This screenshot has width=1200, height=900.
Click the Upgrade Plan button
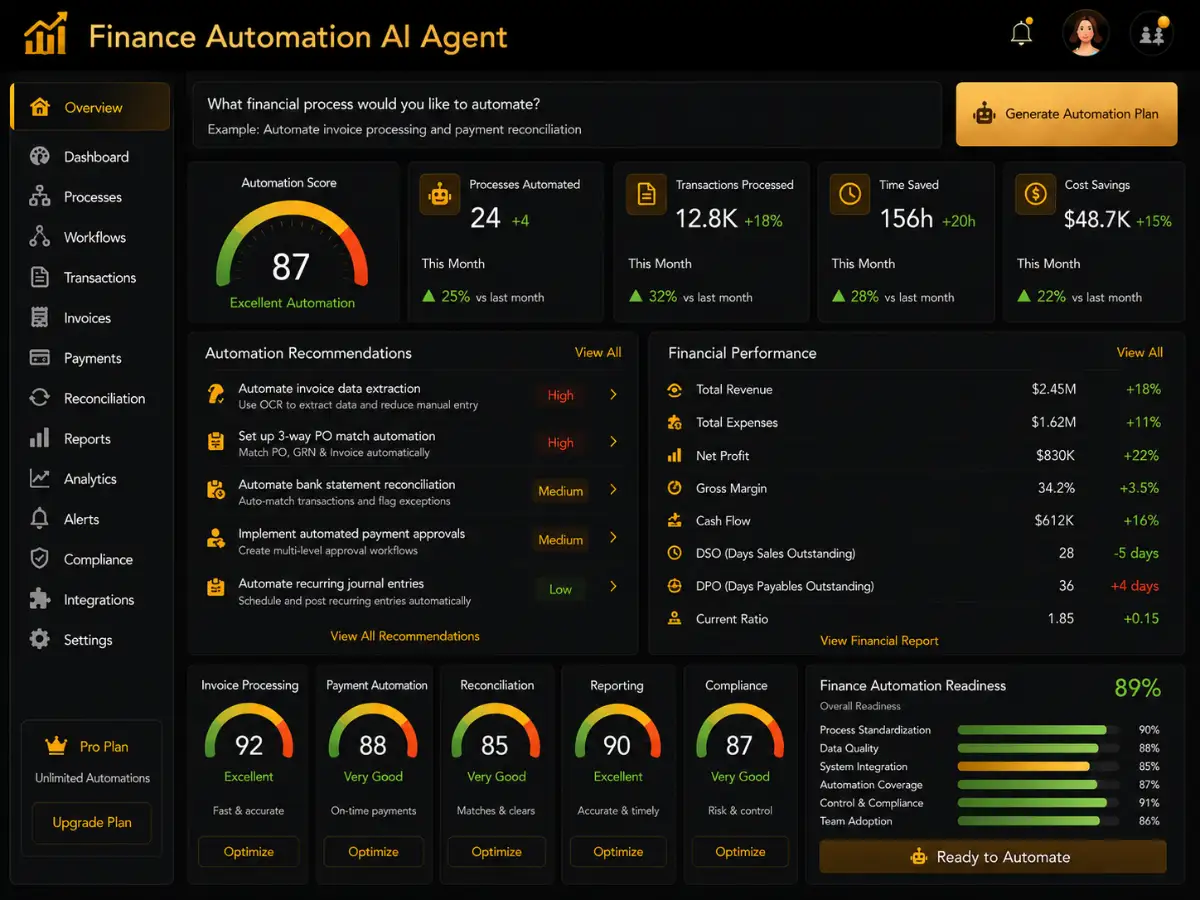[x=92, y=822]
